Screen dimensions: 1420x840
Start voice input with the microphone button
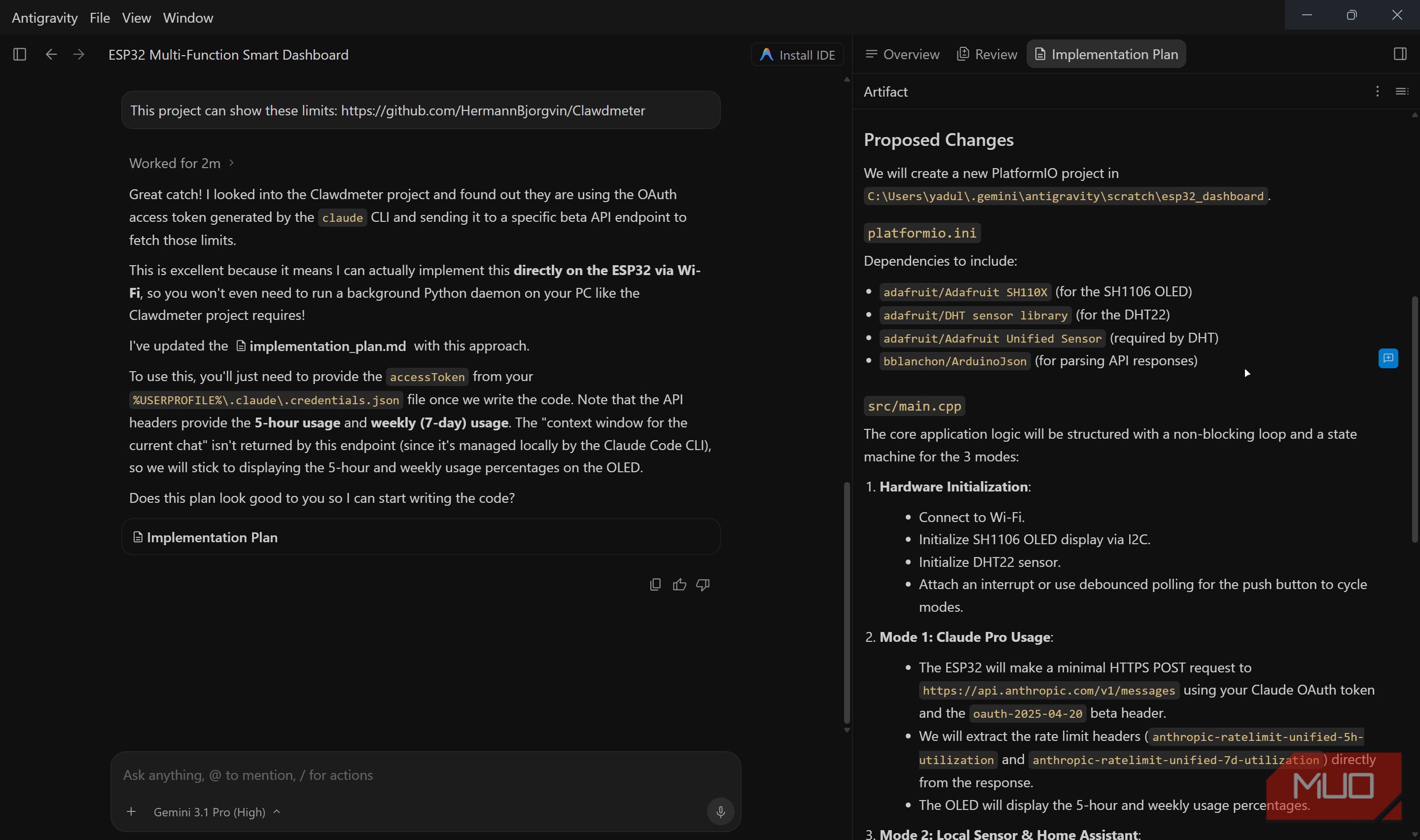click(x=720, y=812)
